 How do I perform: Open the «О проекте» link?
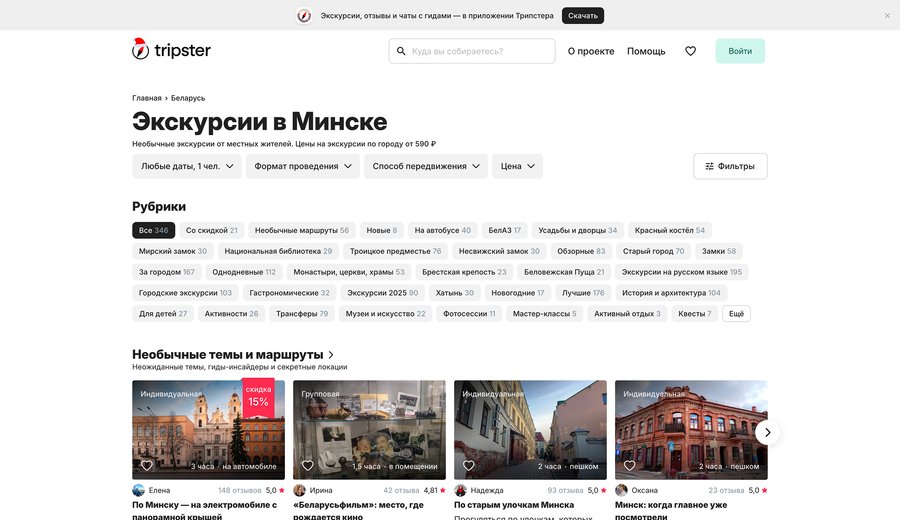[x=591, y=51]
